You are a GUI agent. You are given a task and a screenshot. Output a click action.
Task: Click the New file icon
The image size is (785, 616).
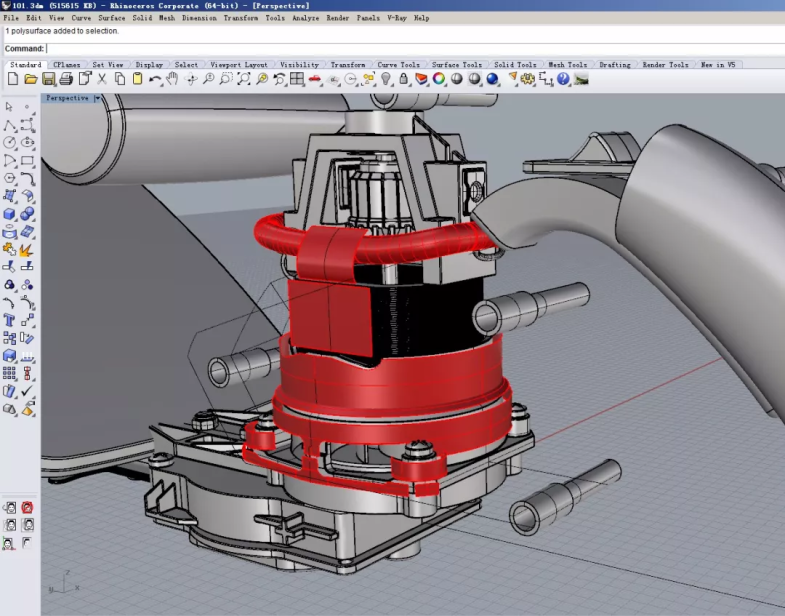point(13,79)
